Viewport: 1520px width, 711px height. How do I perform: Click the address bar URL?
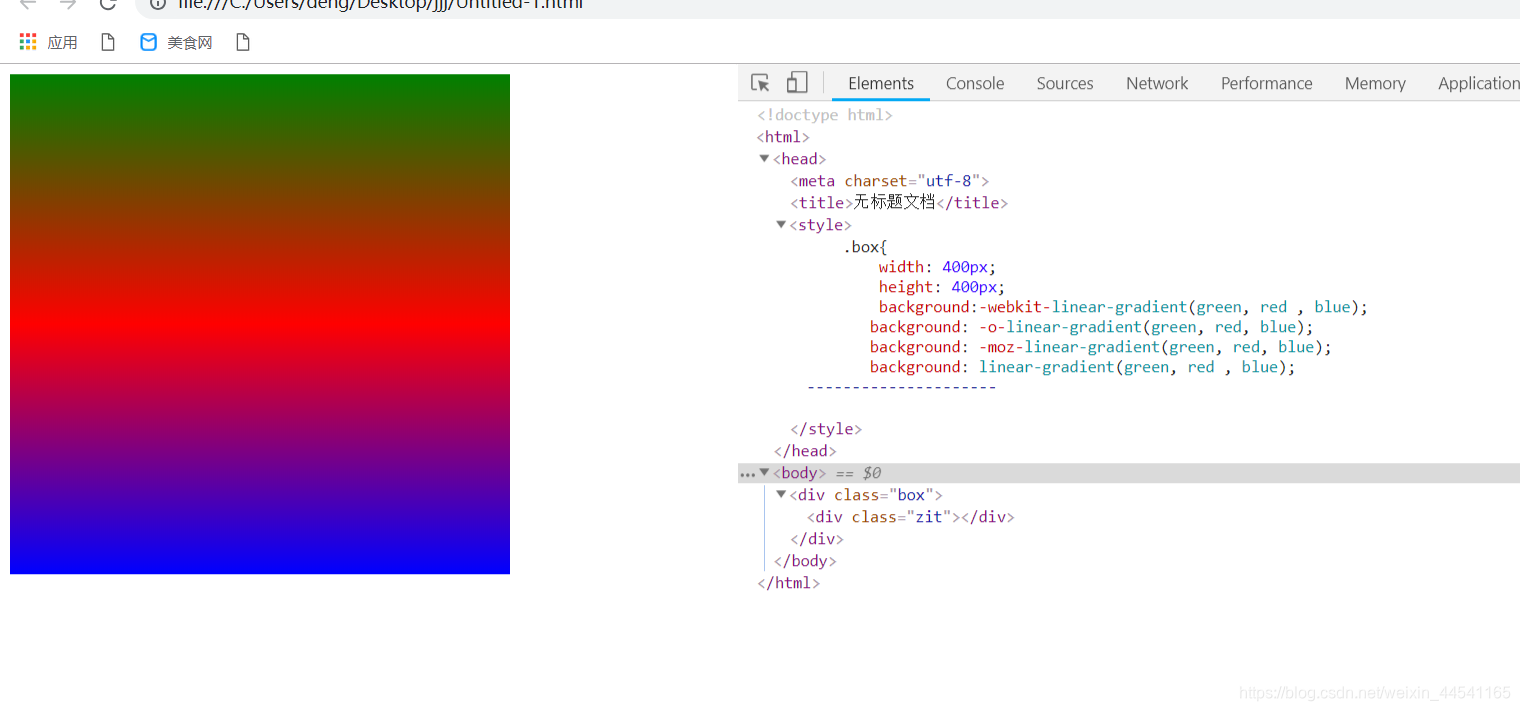(x=380, y=4)
